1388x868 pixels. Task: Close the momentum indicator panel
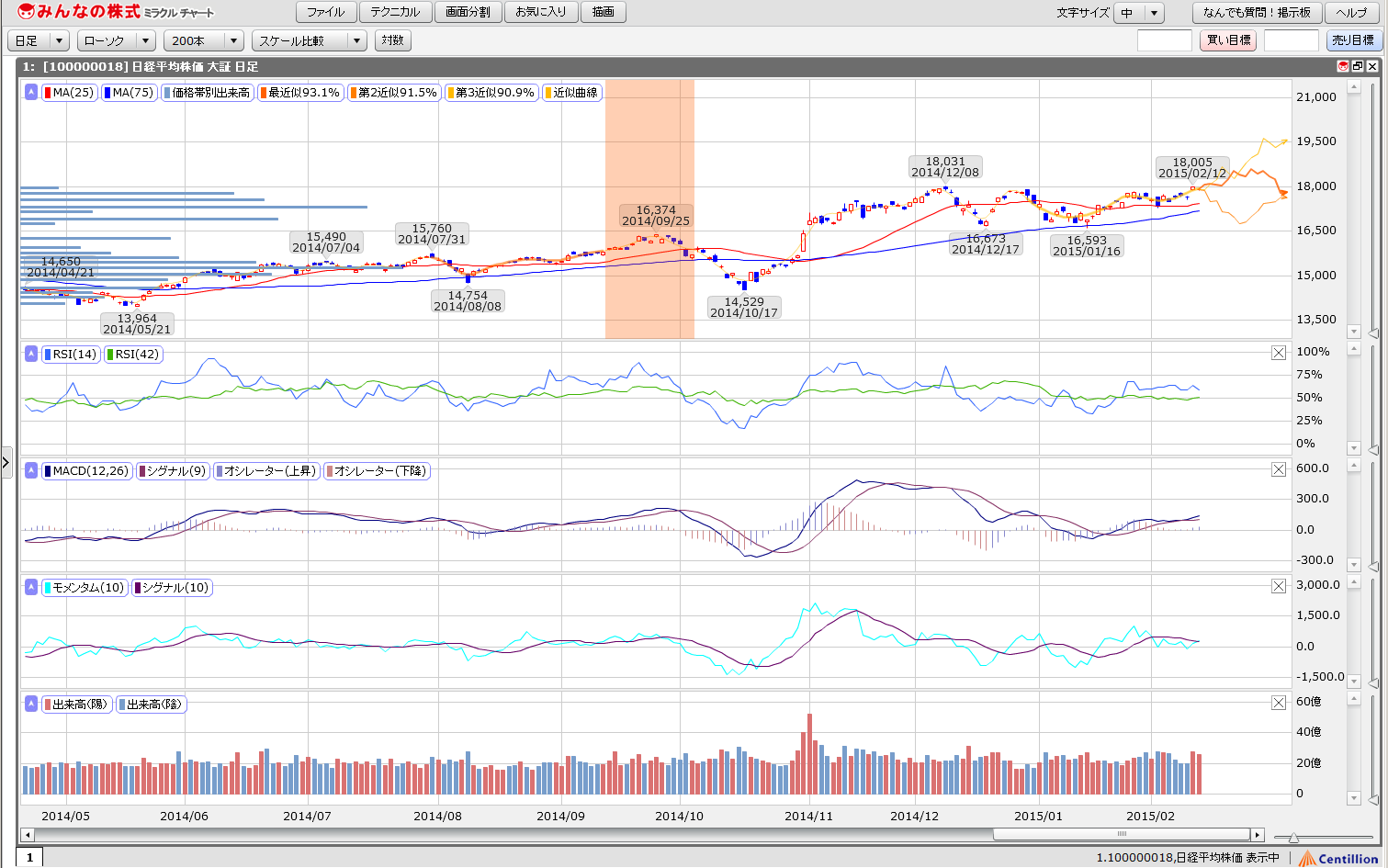(1278, 586)
